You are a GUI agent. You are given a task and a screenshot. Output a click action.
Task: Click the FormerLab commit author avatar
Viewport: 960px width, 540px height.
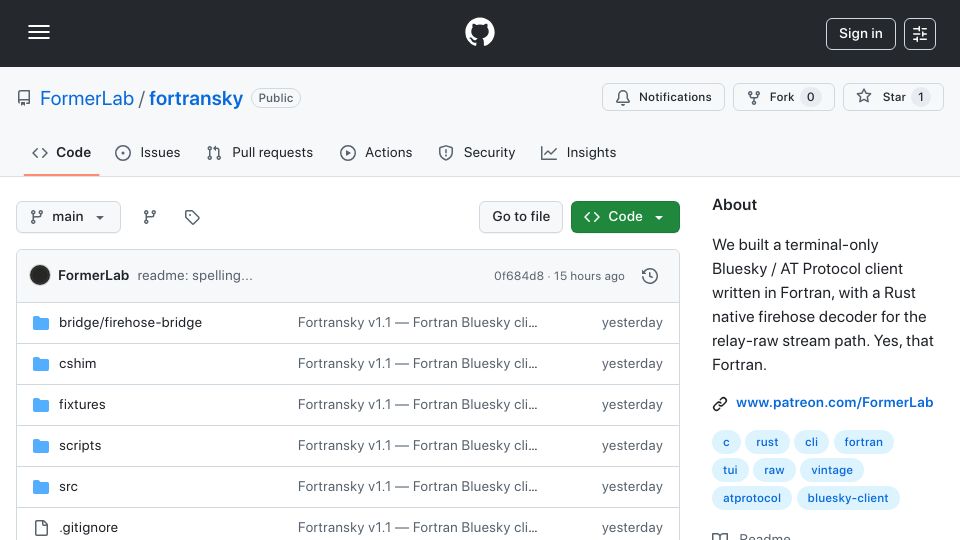[40, 276]
